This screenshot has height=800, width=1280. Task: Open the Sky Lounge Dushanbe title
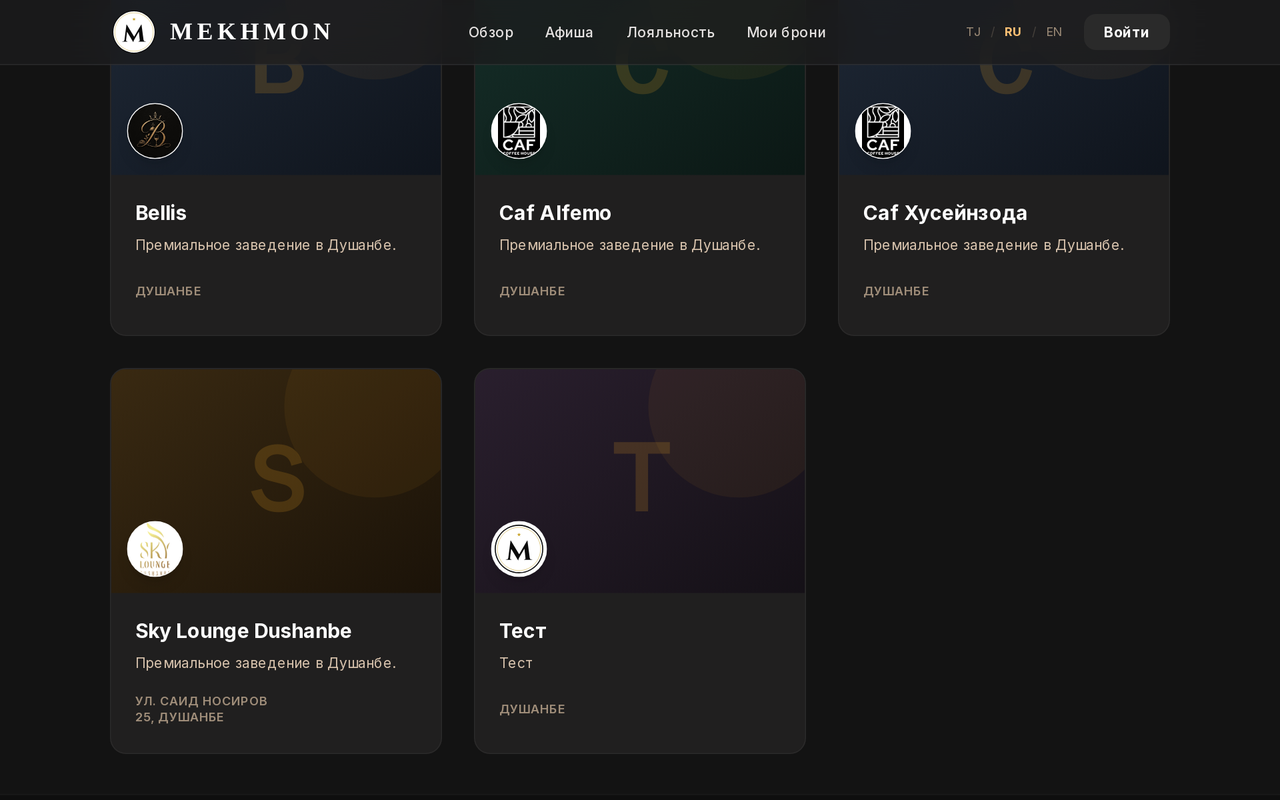pos(244,631)
